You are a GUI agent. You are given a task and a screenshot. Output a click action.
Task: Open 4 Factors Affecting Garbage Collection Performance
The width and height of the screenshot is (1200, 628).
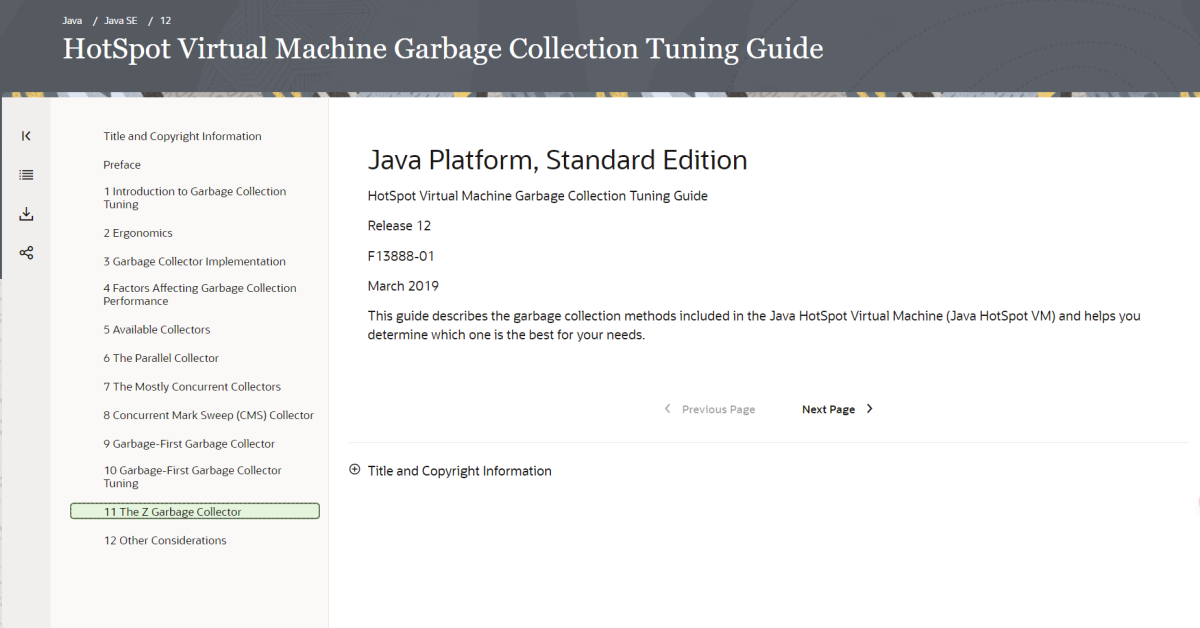pyautogui.click(x=200, y=294)
